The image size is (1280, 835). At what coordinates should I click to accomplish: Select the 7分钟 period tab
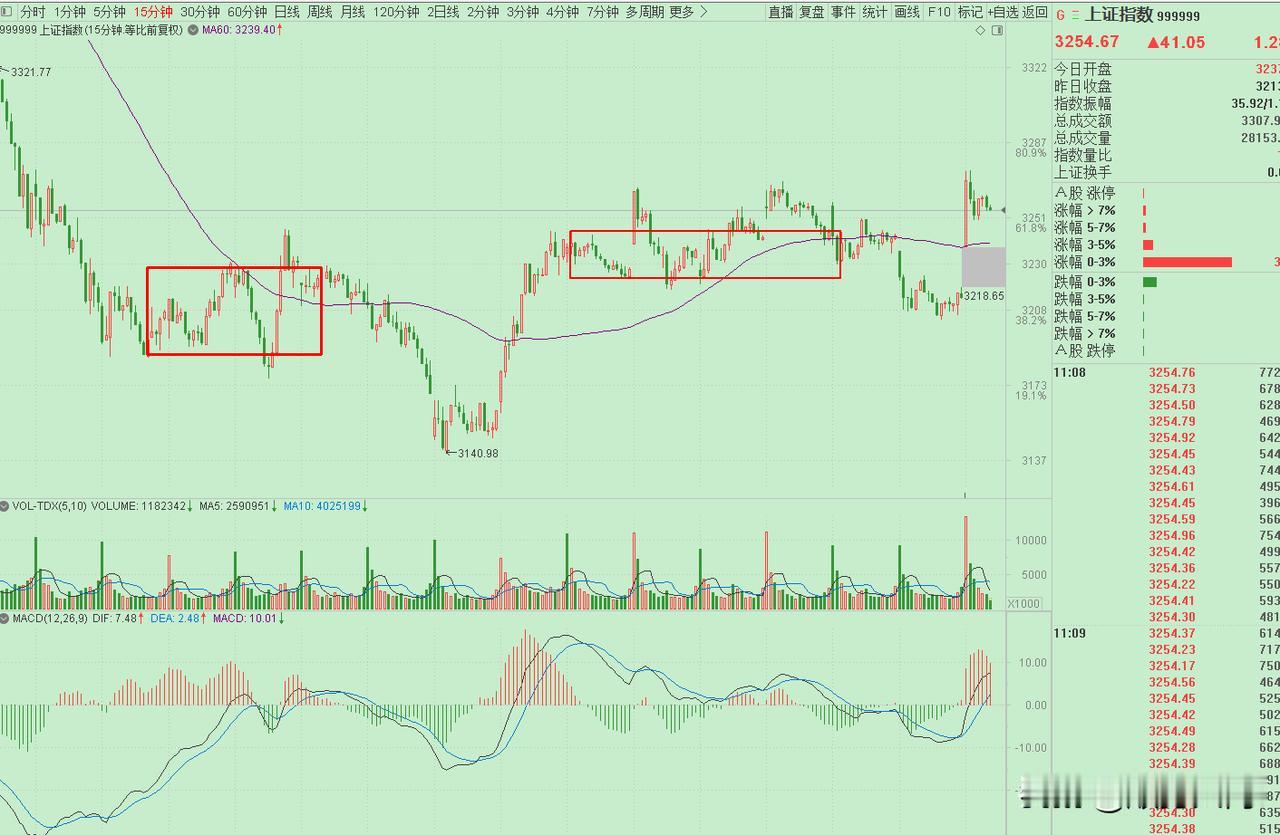(x=603, y=12)
